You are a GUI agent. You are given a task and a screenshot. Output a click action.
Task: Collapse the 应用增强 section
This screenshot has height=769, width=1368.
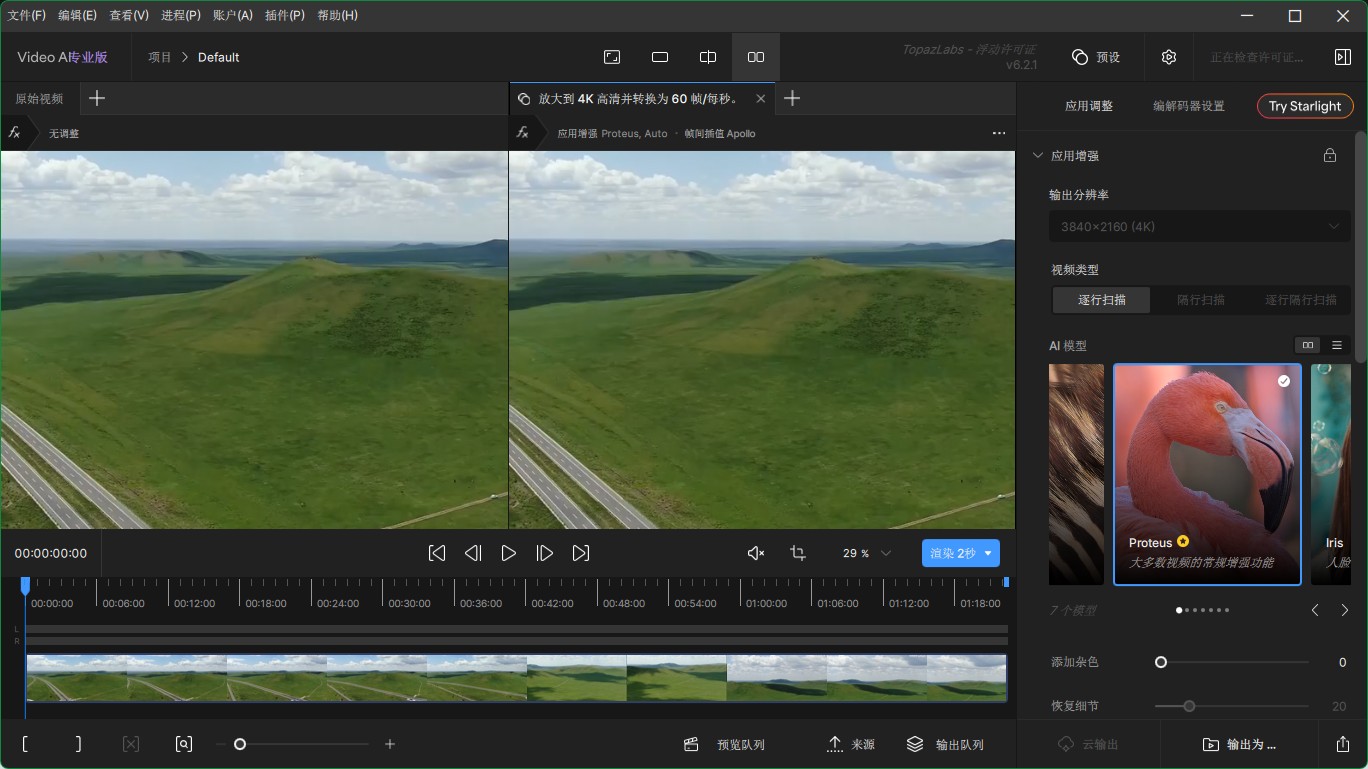tap(1037, 155)
